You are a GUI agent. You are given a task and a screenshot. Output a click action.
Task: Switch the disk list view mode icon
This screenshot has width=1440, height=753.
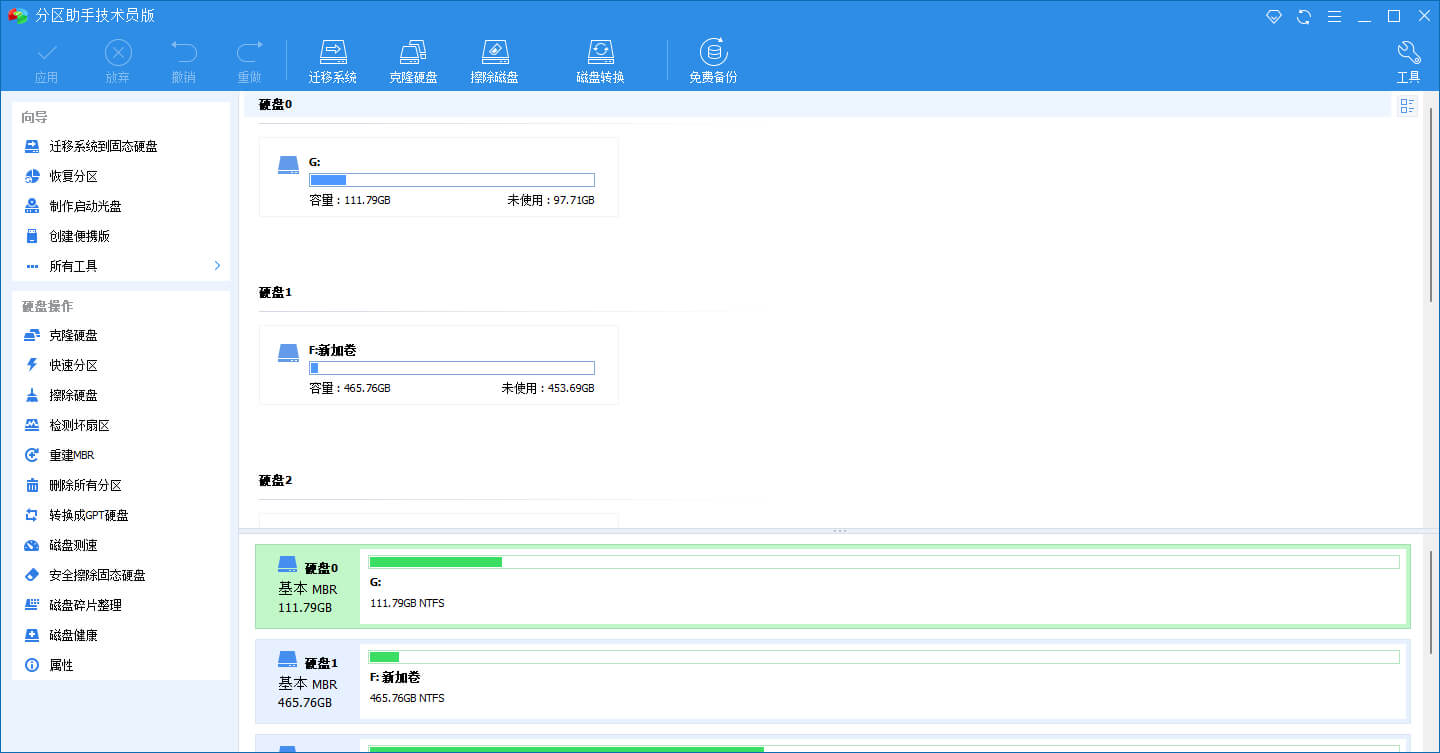tap(1408, 105)
